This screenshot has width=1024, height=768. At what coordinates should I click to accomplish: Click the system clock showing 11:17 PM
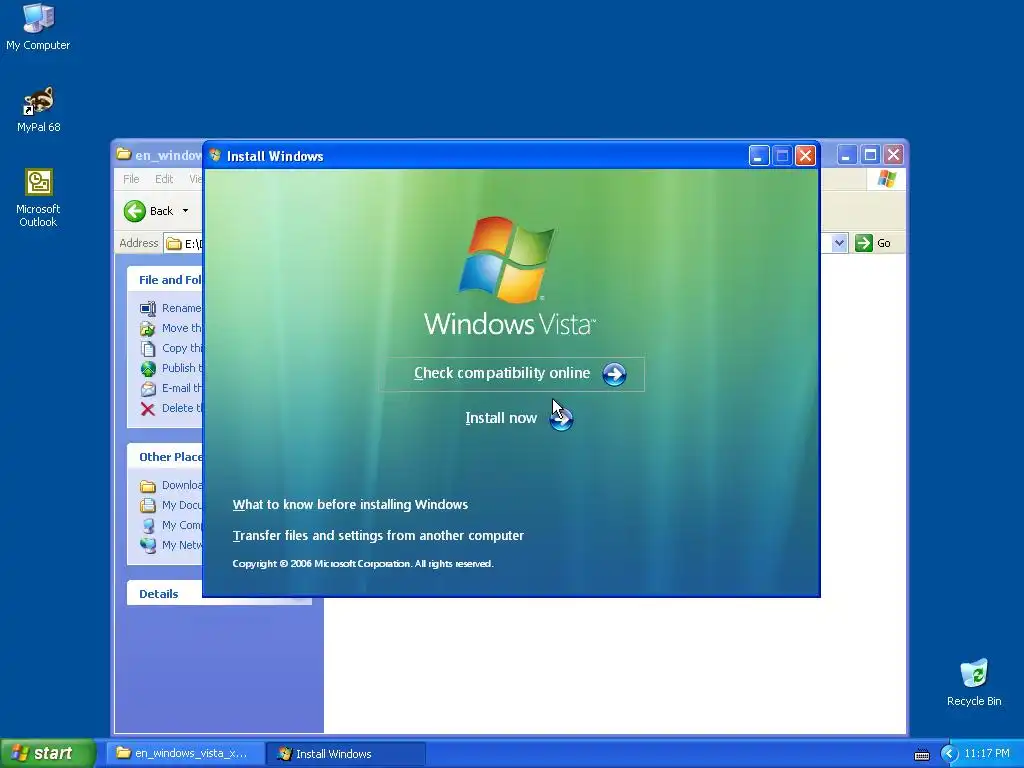pos(987,754)
